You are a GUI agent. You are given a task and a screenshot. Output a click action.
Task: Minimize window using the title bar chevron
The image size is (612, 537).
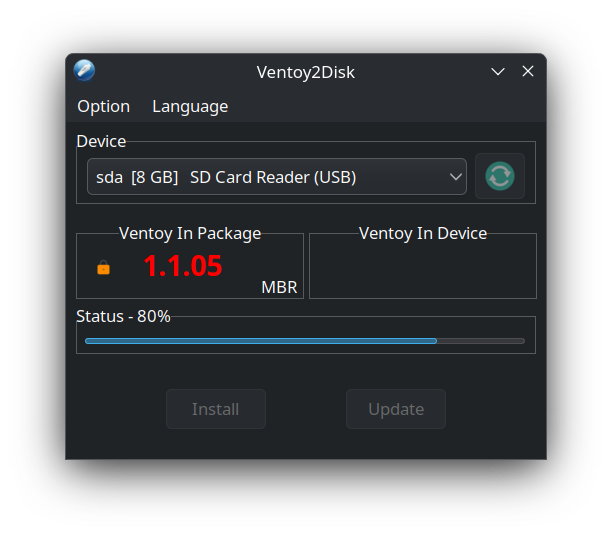[498, 71]
